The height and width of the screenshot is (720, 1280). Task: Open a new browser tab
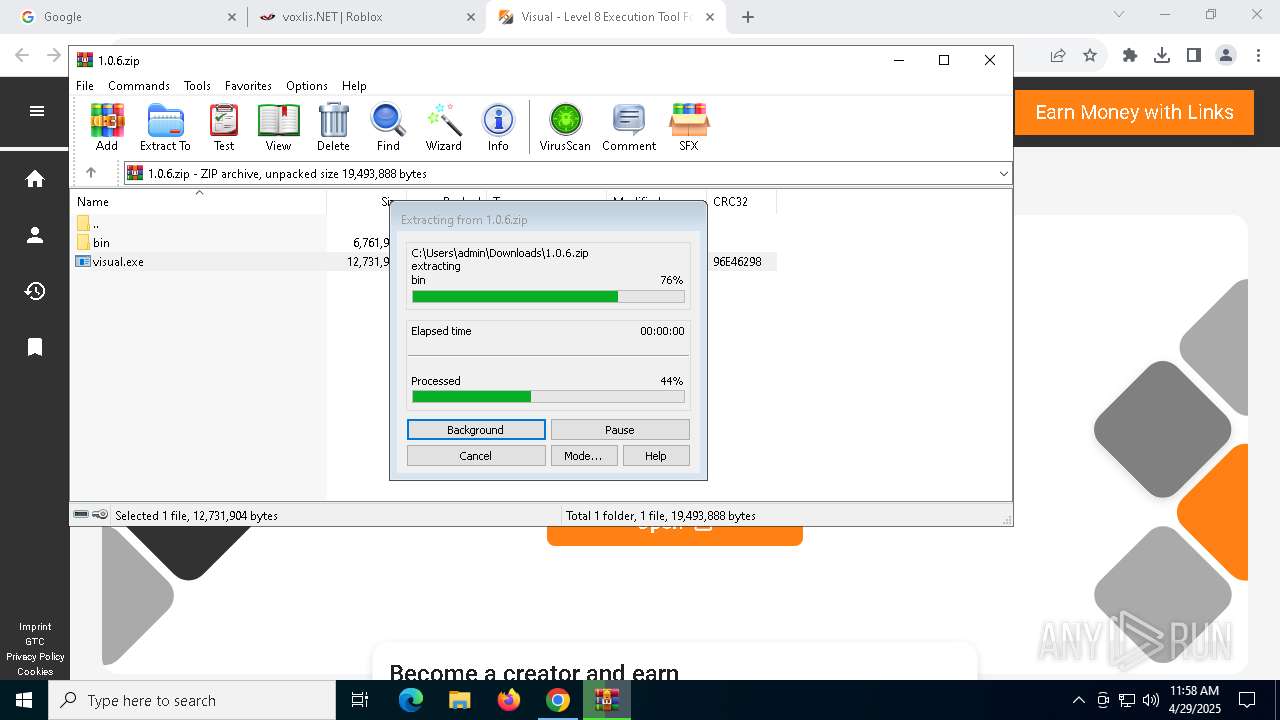(x=748, y=17)
